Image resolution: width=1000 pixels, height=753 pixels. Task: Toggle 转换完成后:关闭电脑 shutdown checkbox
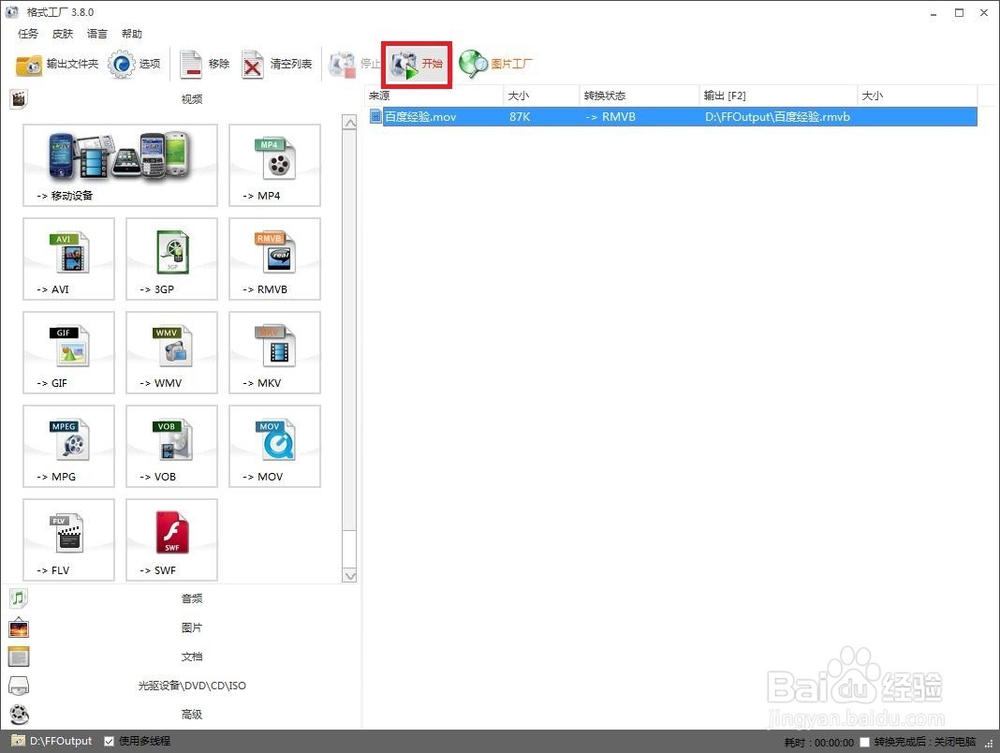point(865,742)
